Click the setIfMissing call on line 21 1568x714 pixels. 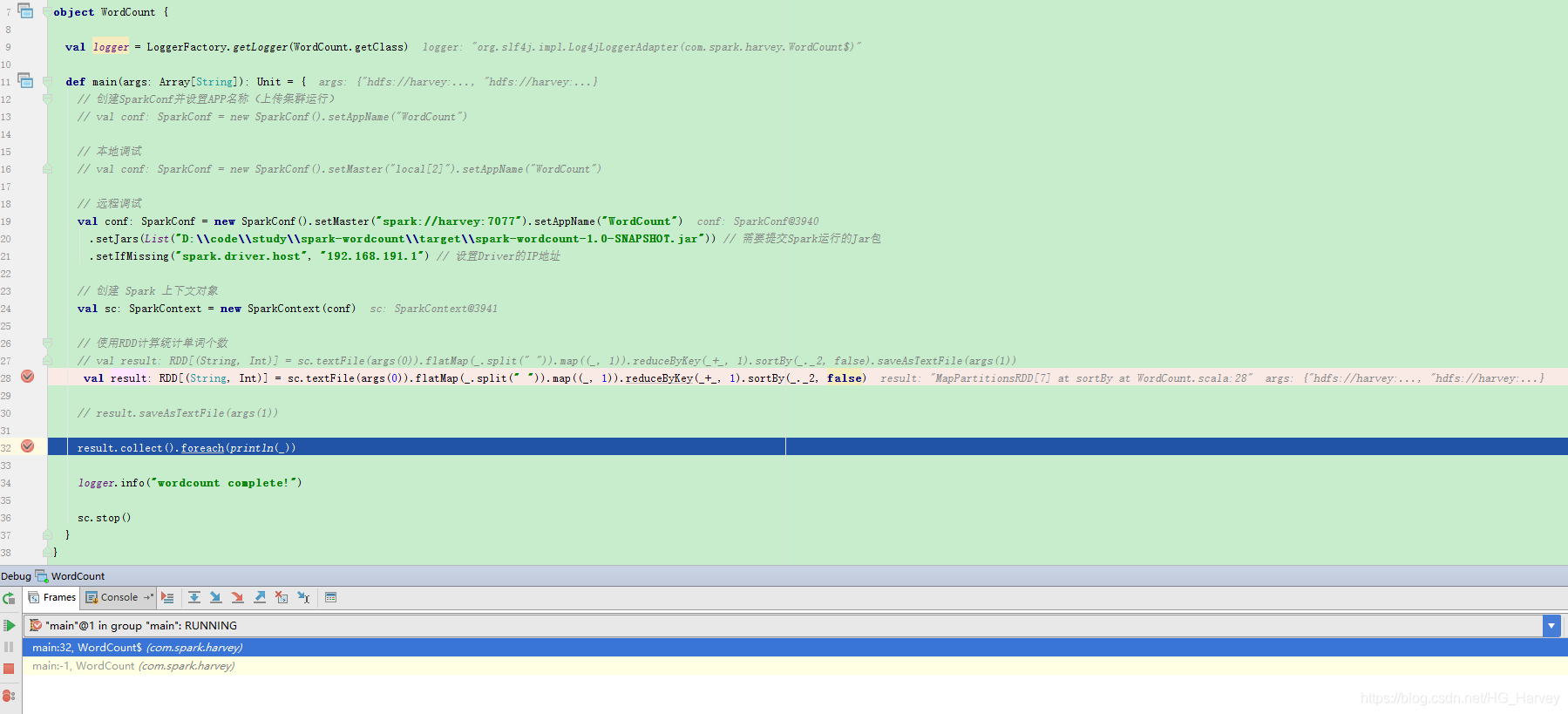click(259, 256)
